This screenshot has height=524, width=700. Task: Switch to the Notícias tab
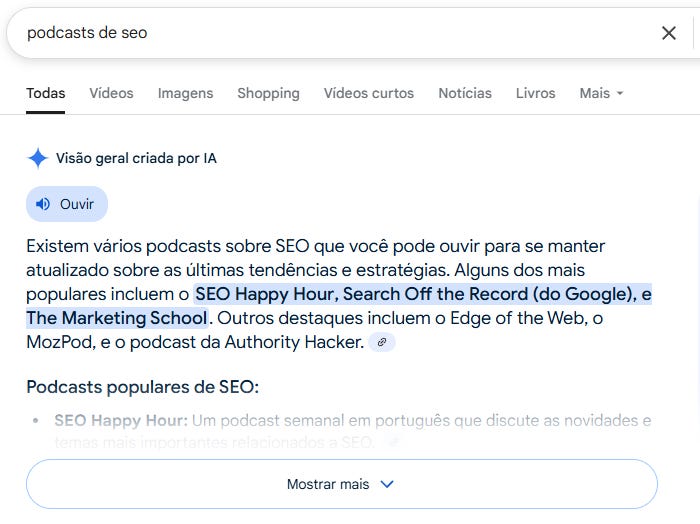click(x=465, y=93)
